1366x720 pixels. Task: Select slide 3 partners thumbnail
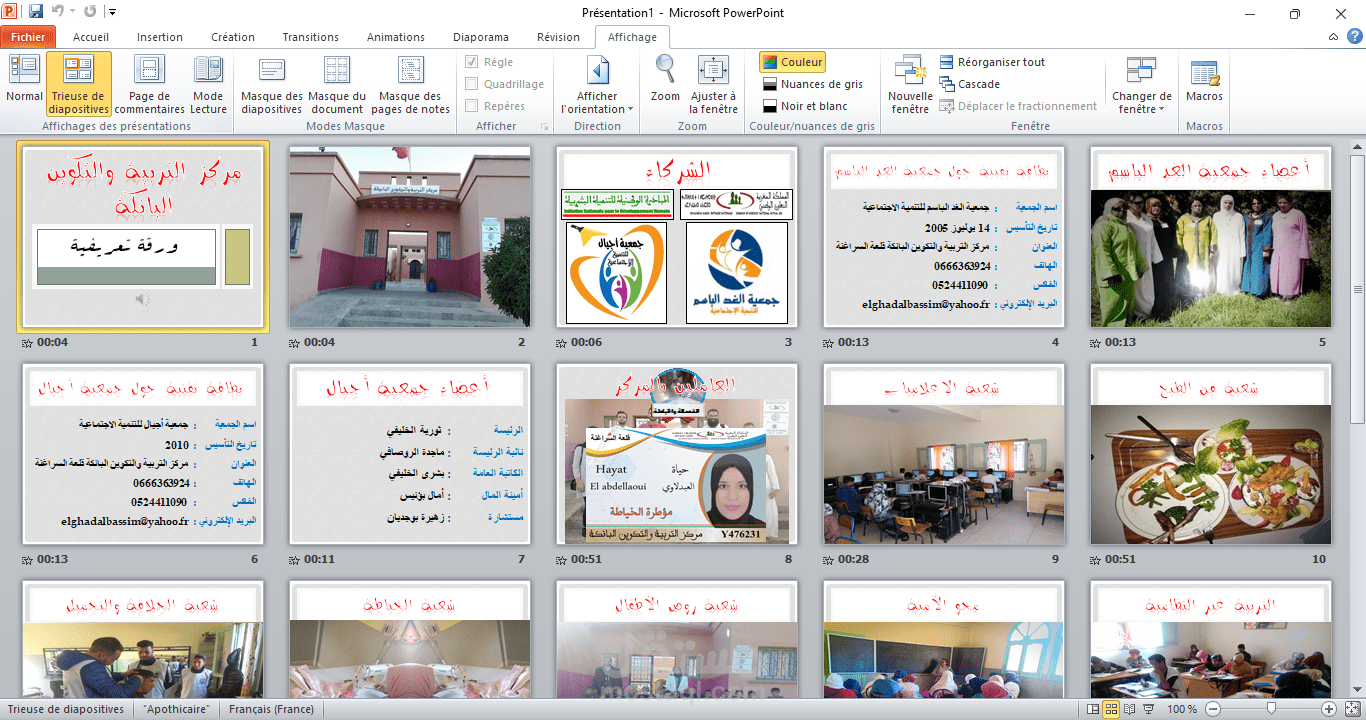(677, 237)
